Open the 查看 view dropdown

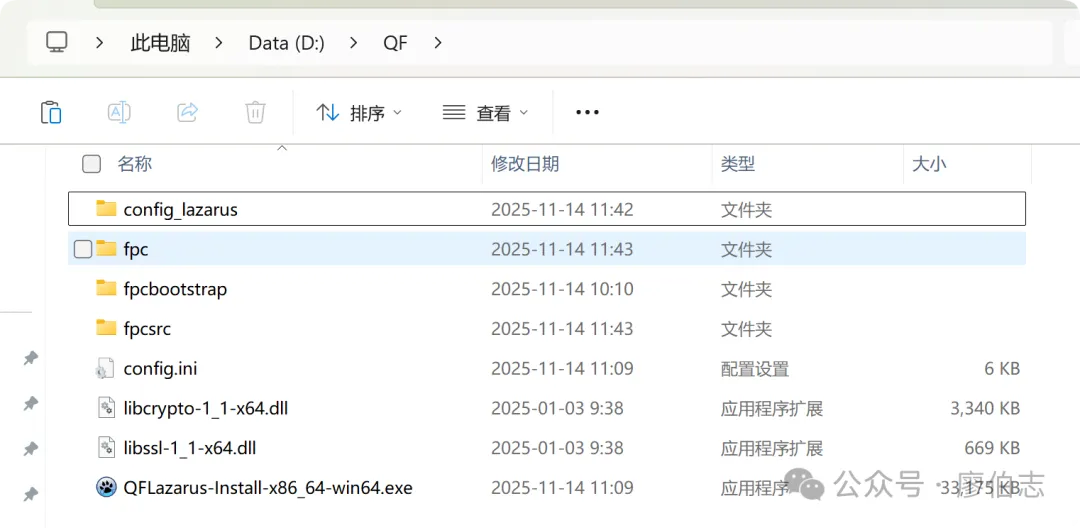pyautogui.click(x=485, y=112)
